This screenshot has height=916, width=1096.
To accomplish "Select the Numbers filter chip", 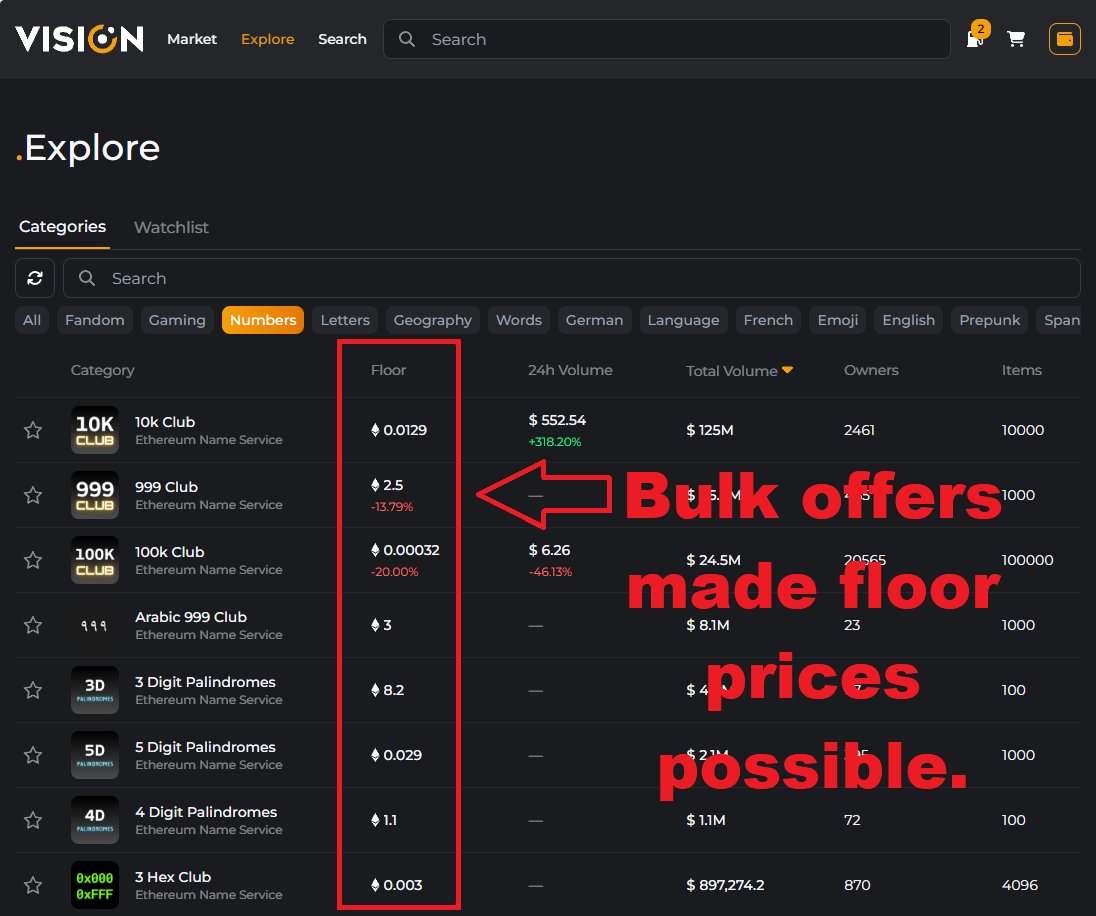I will (x=263, y=320).
